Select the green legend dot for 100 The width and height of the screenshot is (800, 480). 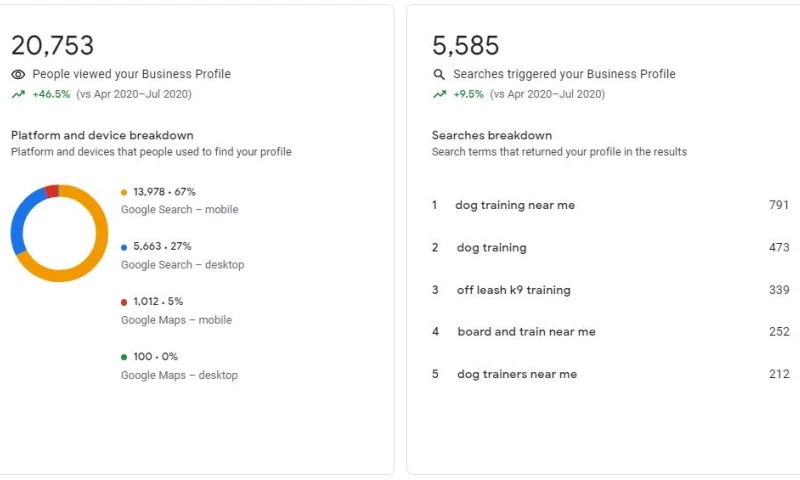click(124, 357)
